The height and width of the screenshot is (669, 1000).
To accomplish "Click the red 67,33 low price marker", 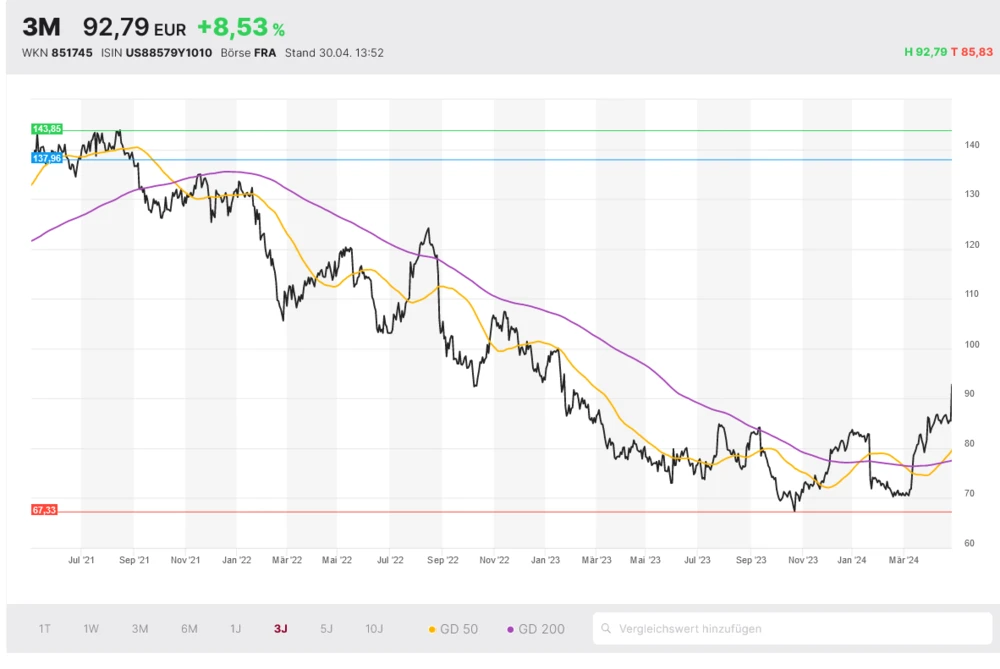I will click(x=45, y=510).
